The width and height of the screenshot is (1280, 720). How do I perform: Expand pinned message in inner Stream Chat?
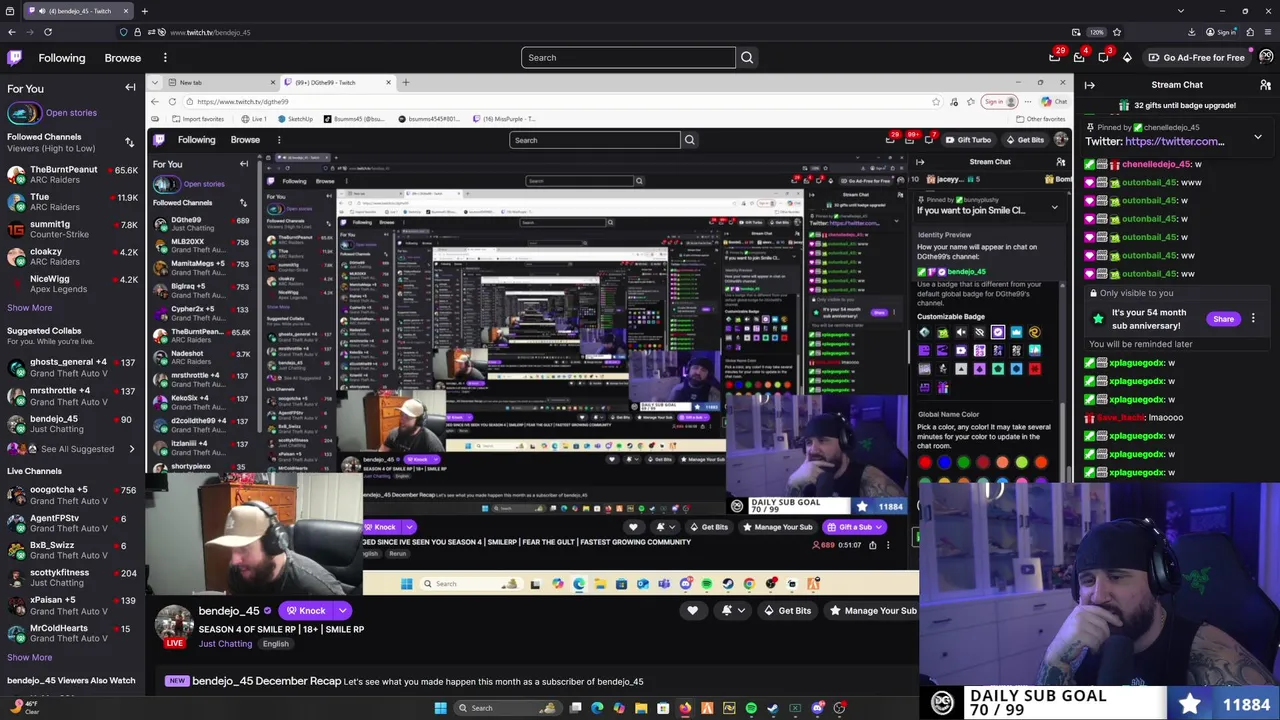[1054, 207]
